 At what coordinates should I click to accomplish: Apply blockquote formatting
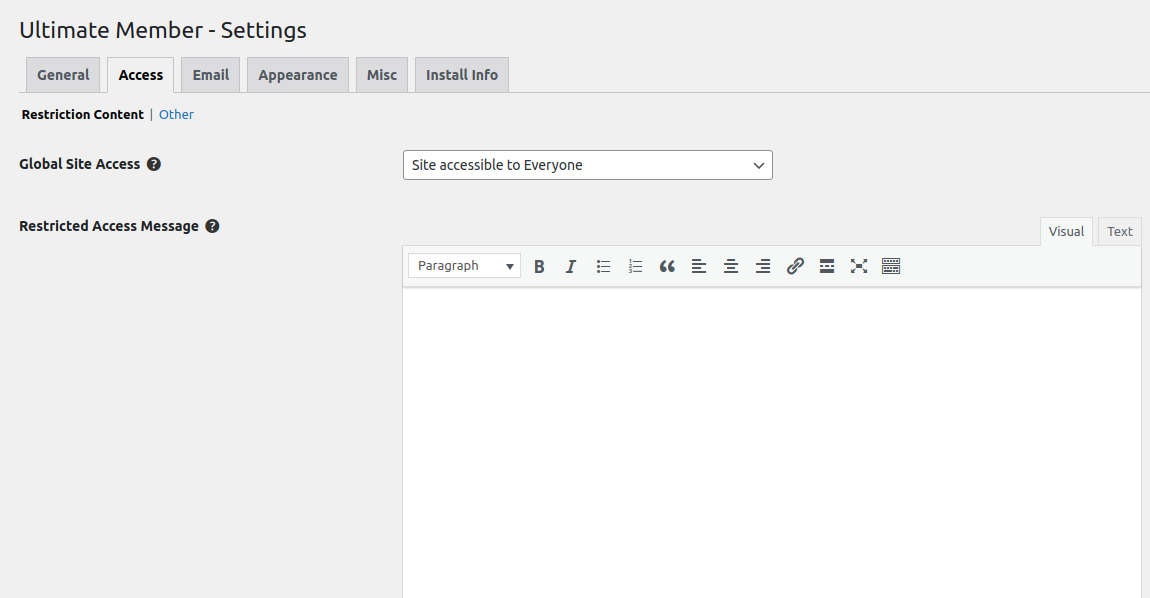(x=667, y=266)
